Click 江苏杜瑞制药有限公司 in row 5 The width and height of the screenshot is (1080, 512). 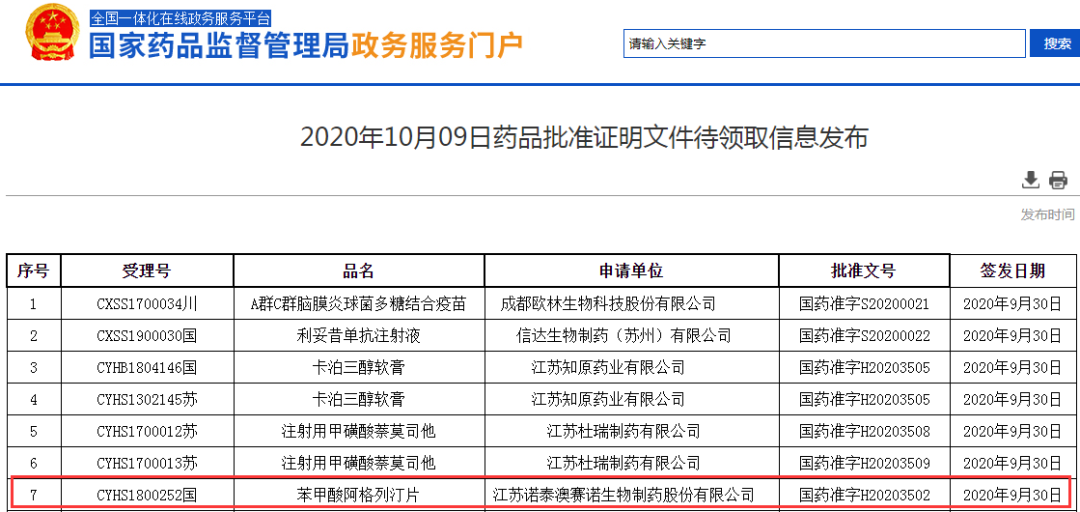click(623, 431)
